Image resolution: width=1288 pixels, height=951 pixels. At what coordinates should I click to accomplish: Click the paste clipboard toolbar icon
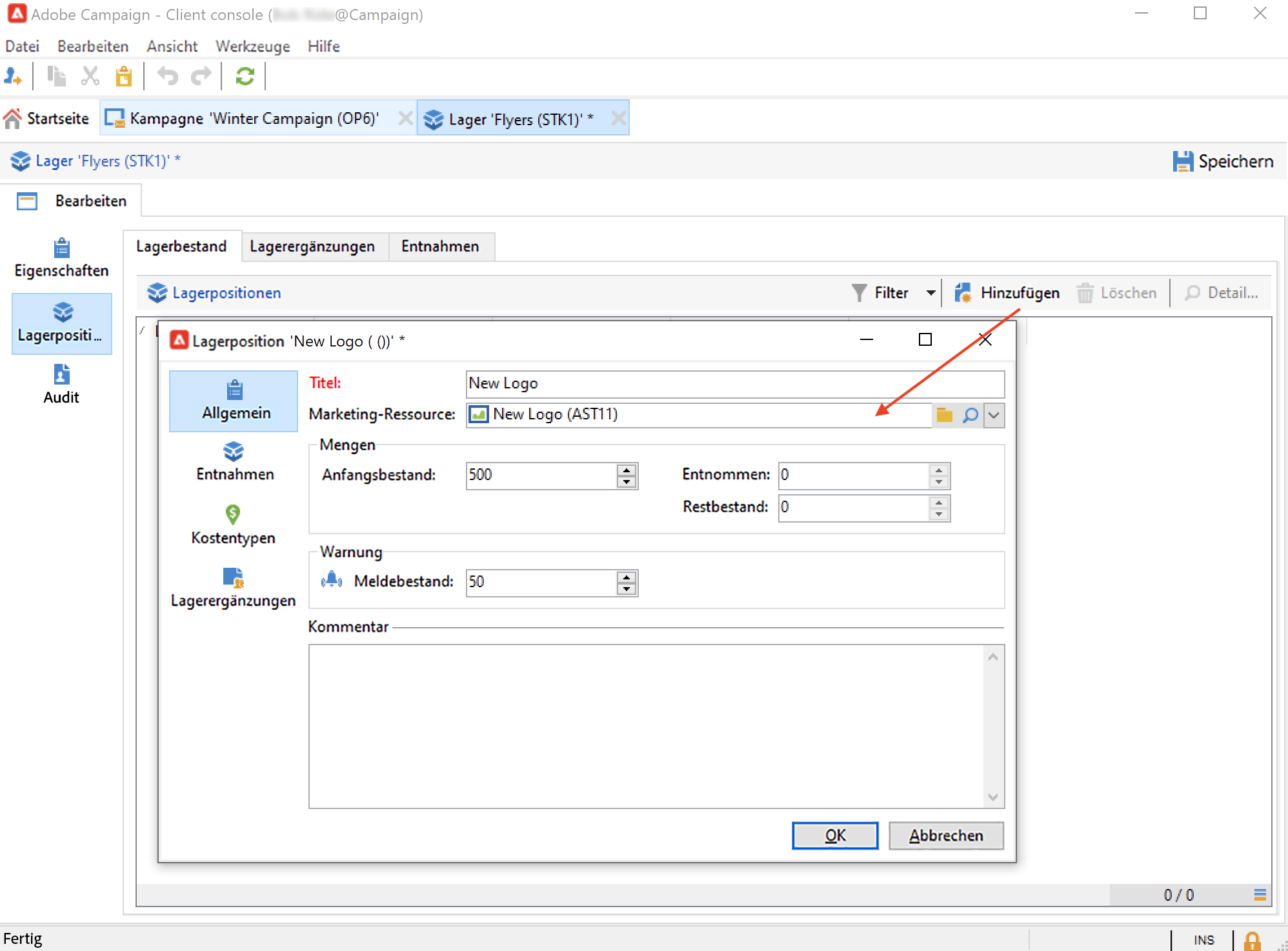click(x=123, y=77)
